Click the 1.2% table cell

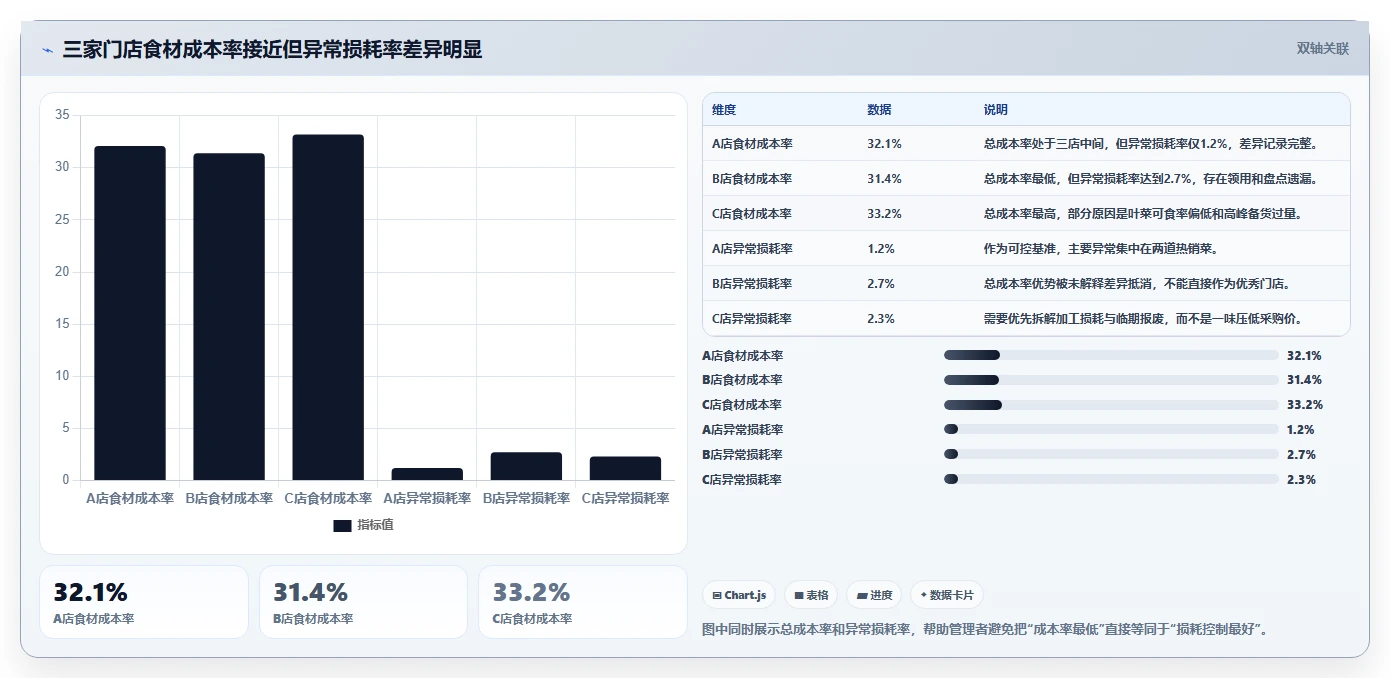pos(881,249)
